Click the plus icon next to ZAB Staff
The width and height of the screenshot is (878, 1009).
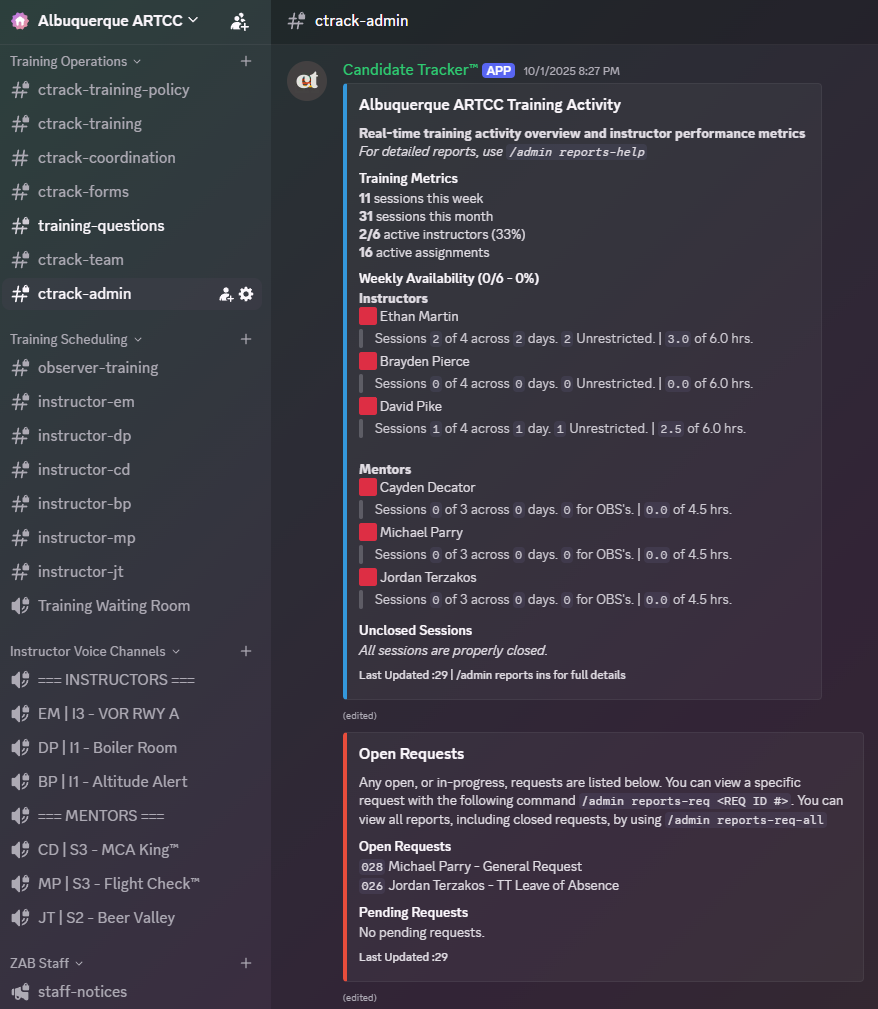pos(246,963)
